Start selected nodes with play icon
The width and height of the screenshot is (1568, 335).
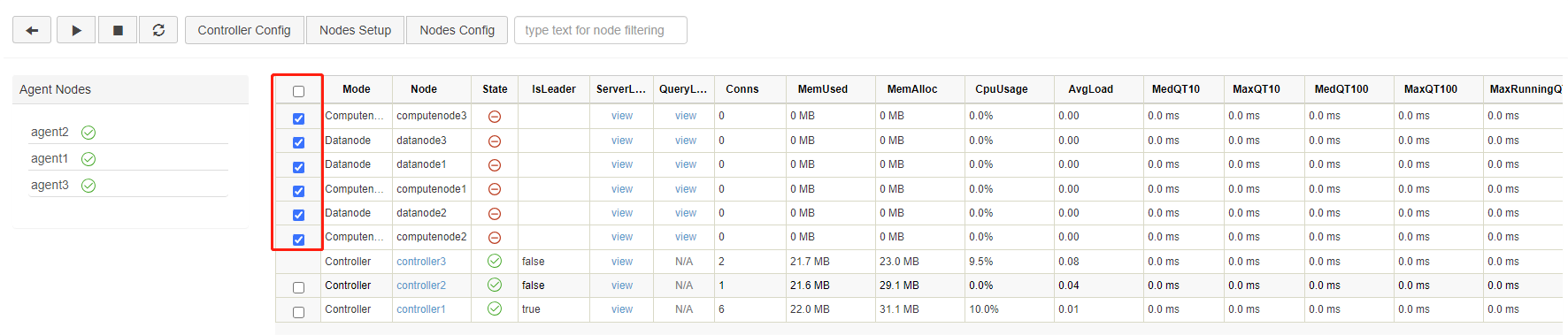(x=76, y=30)
